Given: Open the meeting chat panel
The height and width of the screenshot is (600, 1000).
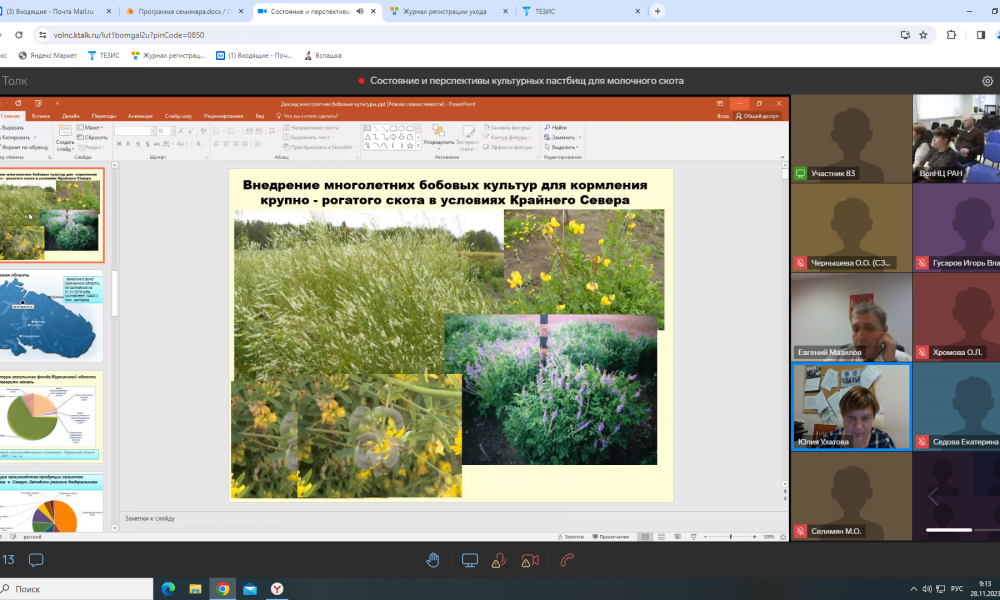Looking at the screenshot, I should click(36, 560).
